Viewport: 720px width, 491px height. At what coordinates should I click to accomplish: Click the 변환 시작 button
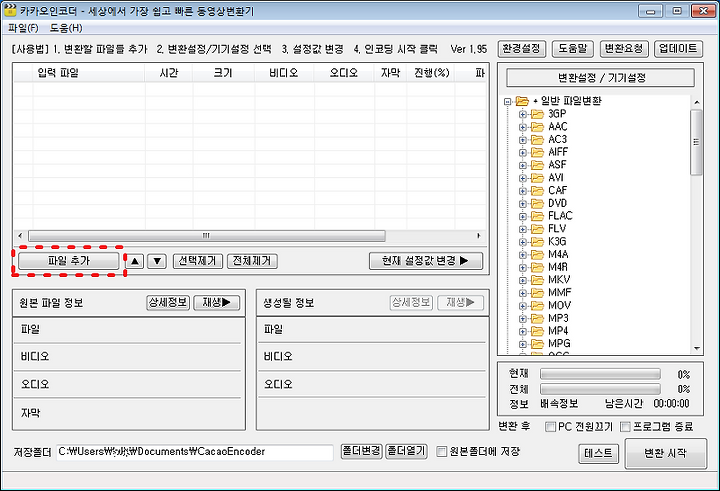click(x=665, y=454)
